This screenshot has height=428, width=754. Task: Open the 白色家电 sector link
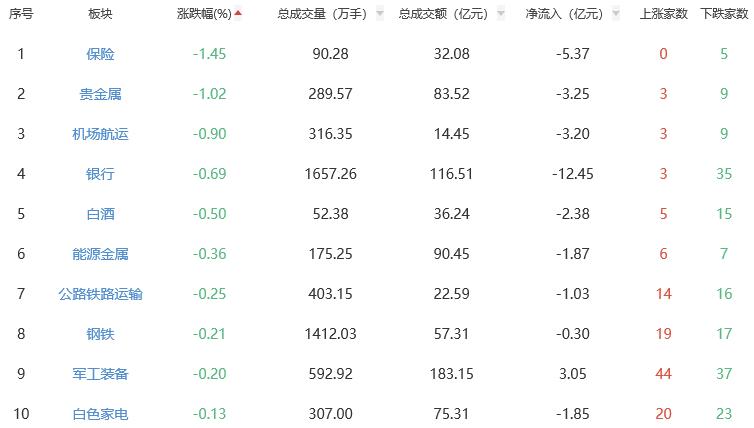[100, 414]
